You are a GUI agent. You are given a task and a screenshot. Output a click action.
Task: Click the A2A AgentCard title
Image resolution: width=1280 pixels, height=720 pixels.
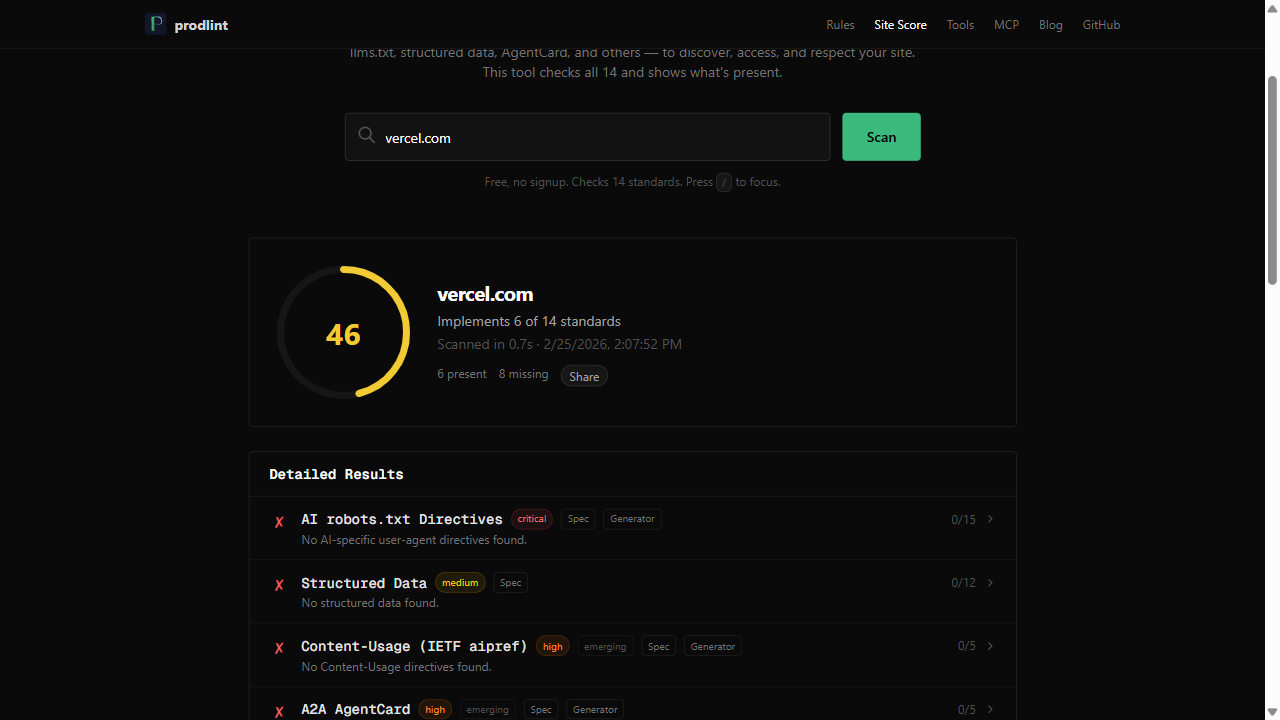pyautogui.click(x=356, y=709)
